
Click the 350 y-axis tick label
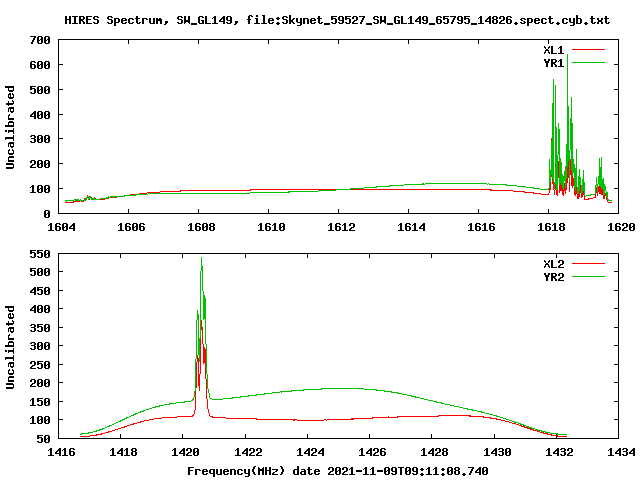coord(40,328)
